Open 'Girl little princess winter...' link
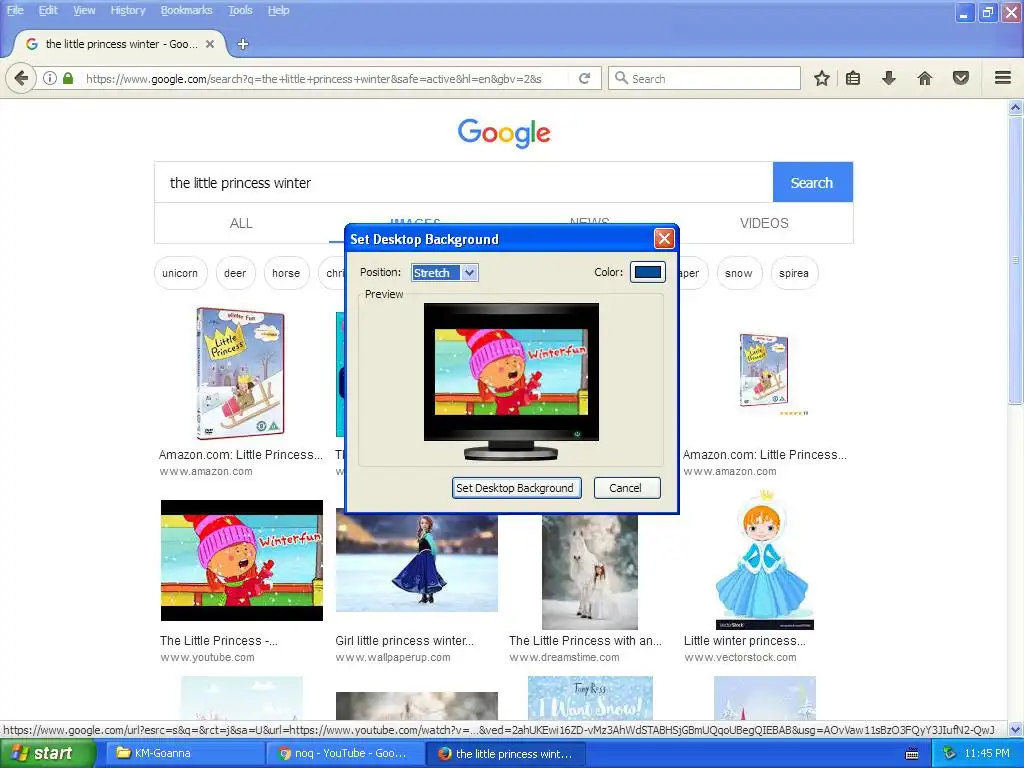This screenshot has height=768, width=1024. (x=405, y=641)
